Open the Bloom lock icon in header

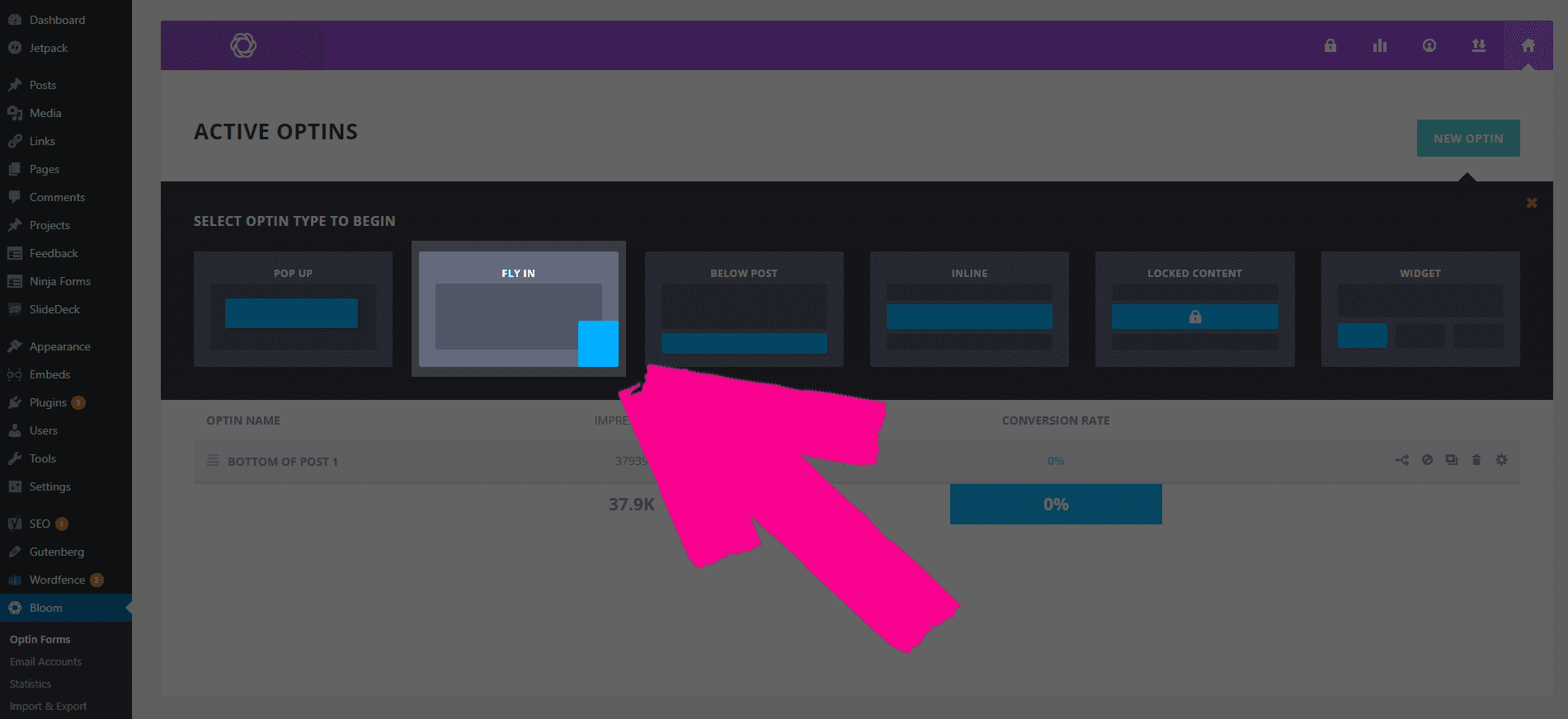[x=1330, y=45]
